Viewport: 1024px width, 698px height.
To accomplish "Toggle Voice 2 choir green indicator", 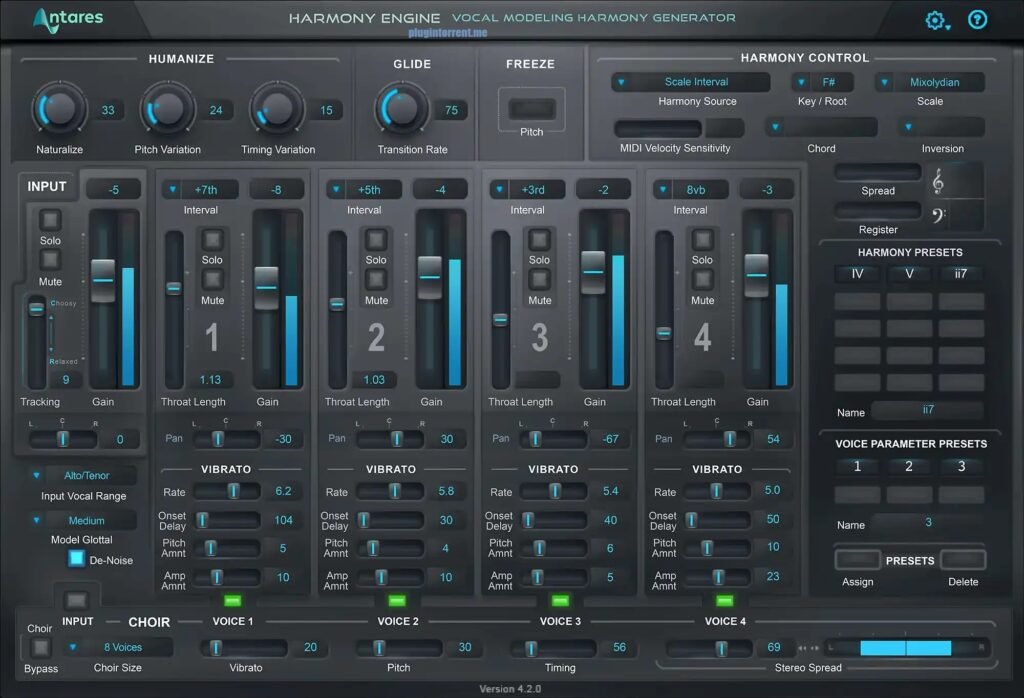I will pyautogui.click(x=397, y=600).
